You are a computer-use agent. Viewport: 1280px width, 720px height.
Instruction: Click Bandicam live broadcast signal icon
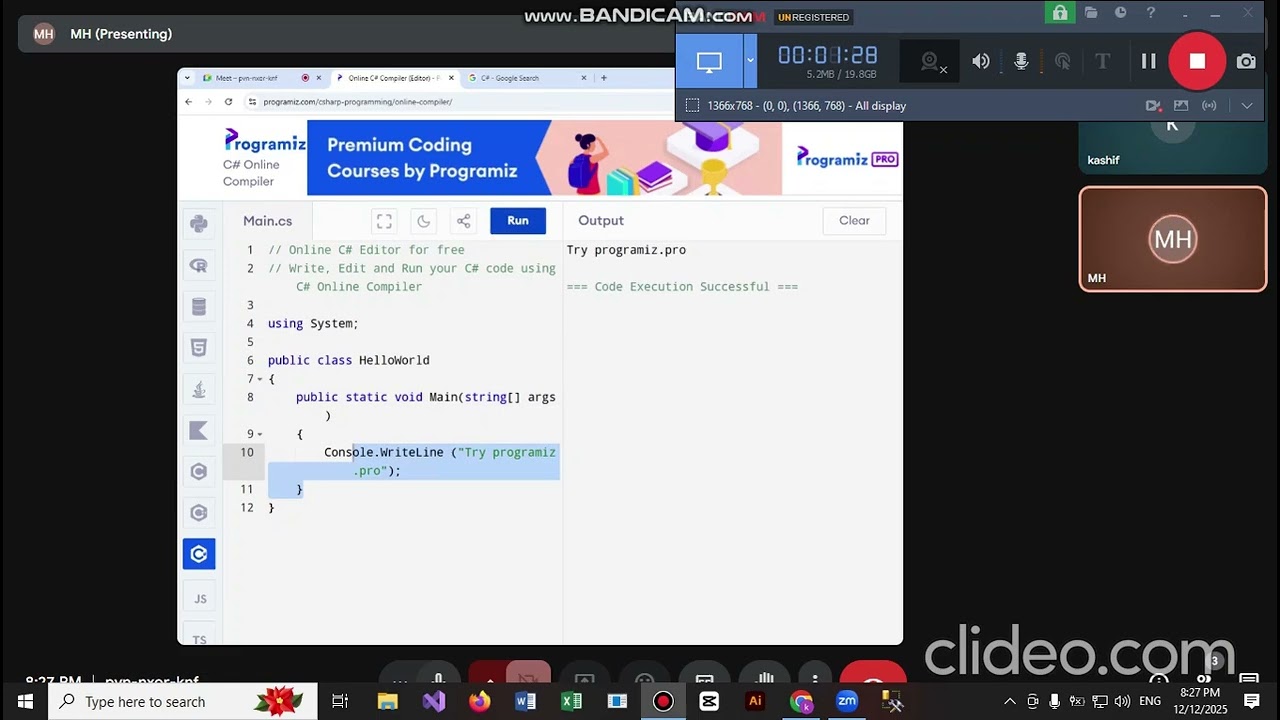pos(1209,105)
